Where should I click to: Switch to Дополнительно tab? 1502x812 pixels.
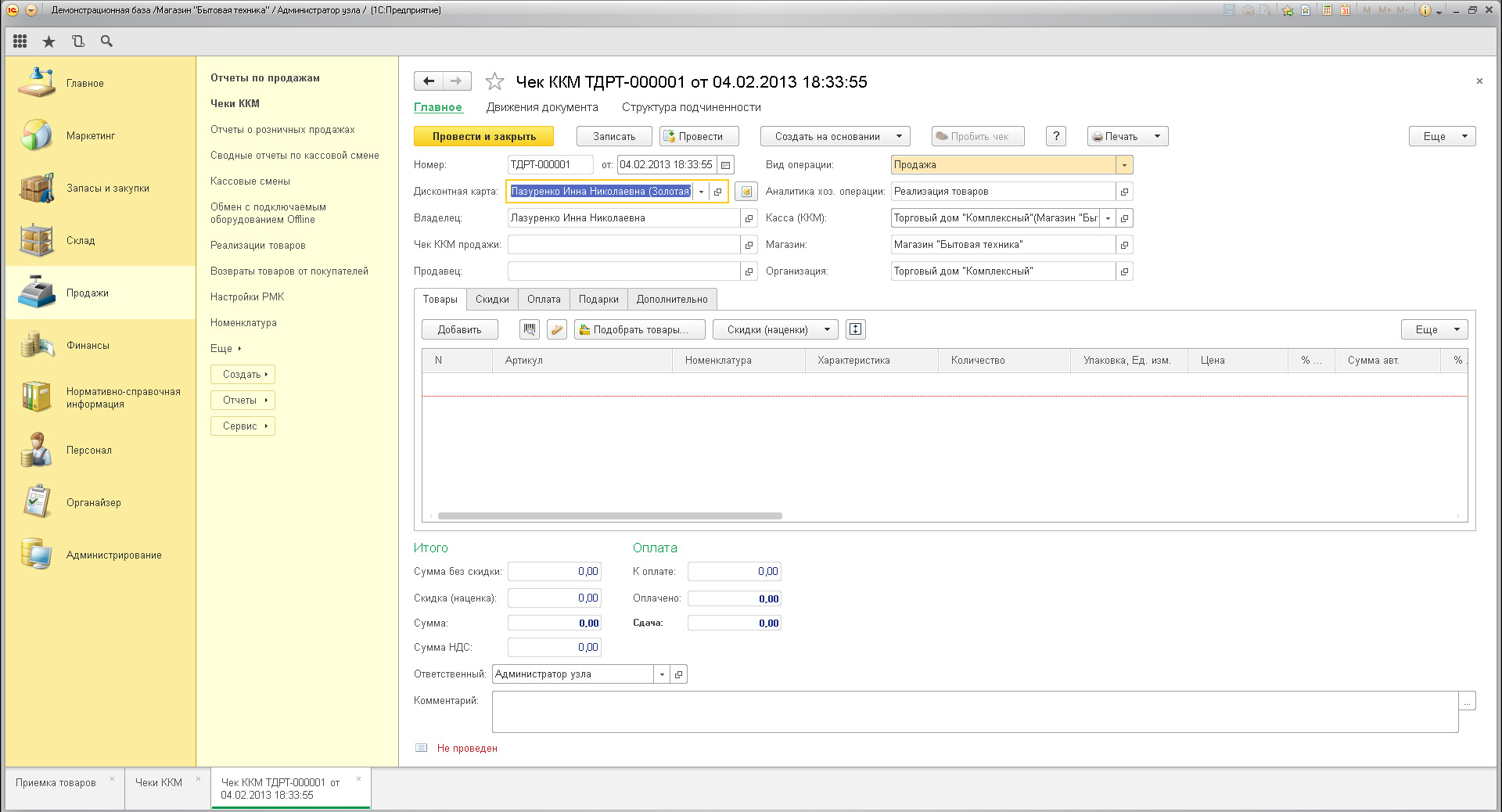coord(672,299)
